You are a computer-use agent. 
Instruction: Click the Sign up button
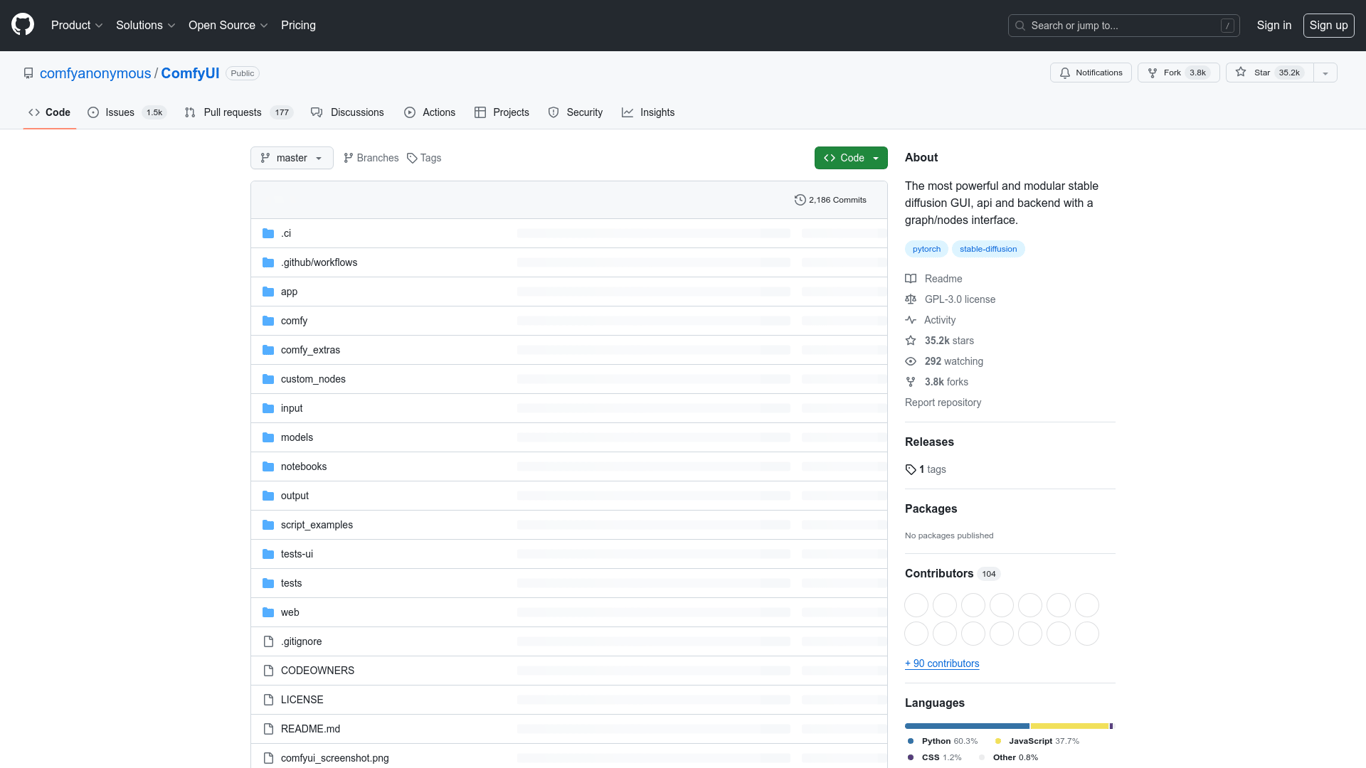click(1328, 25)
